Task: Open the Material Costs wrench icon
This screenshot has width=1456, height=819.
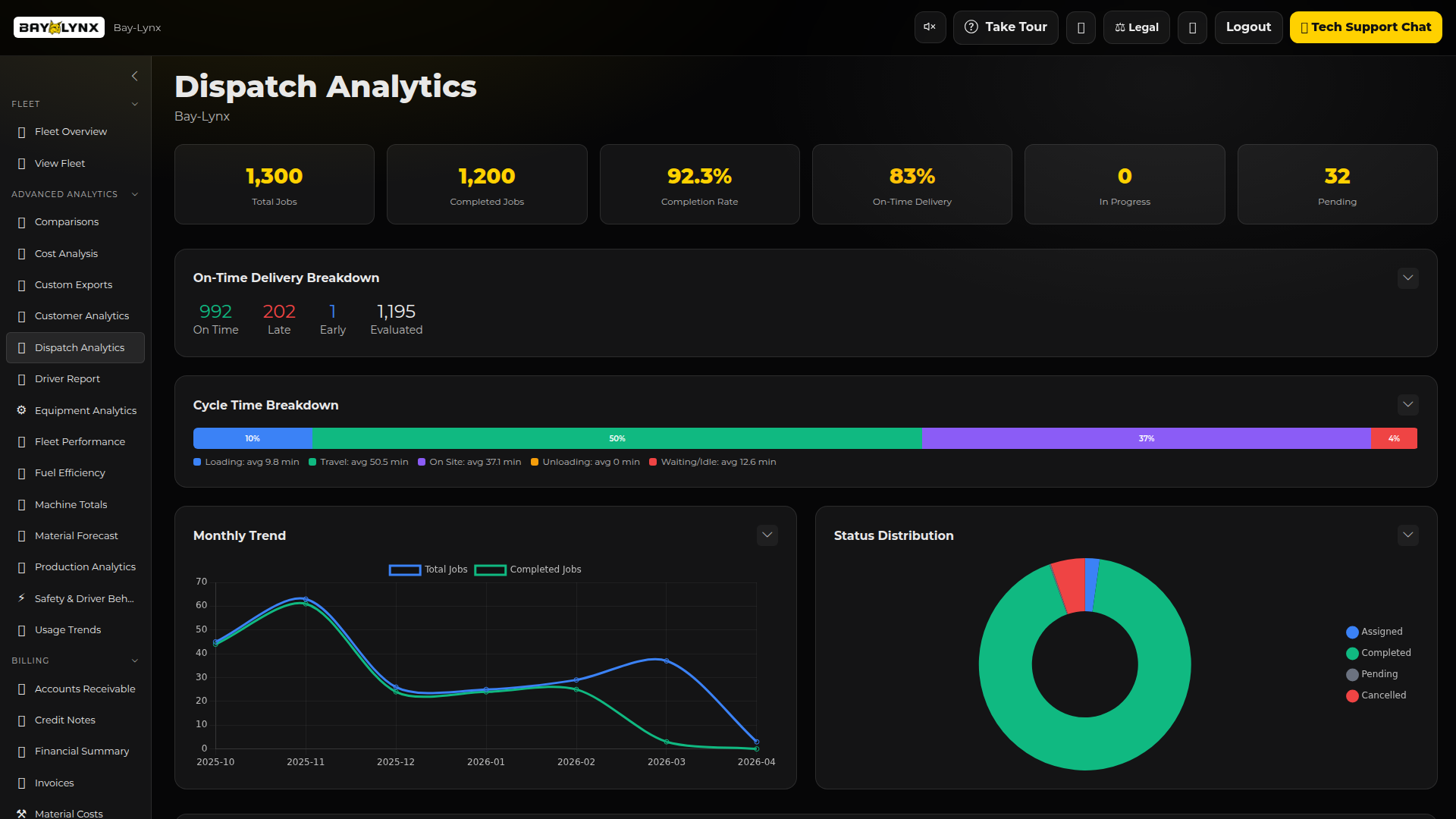Action: (20, 813)
